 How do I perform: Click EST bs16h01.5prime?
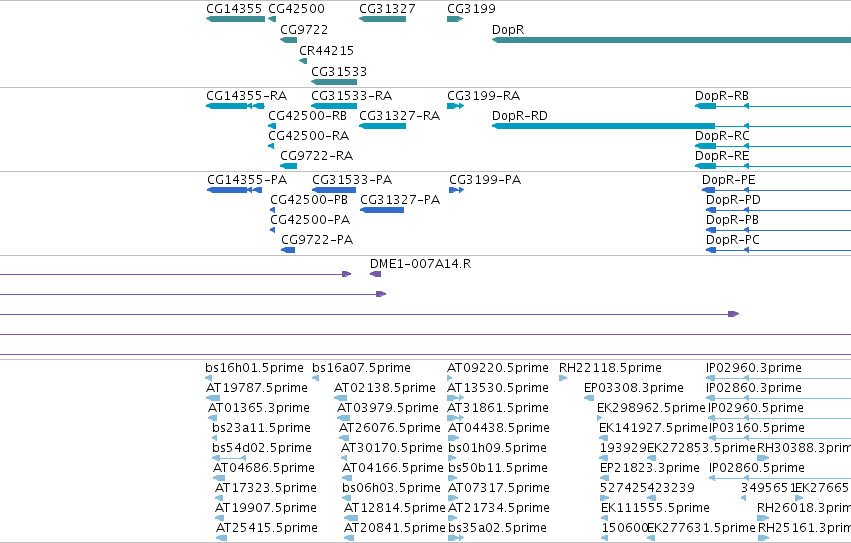[x=208, y=378]
